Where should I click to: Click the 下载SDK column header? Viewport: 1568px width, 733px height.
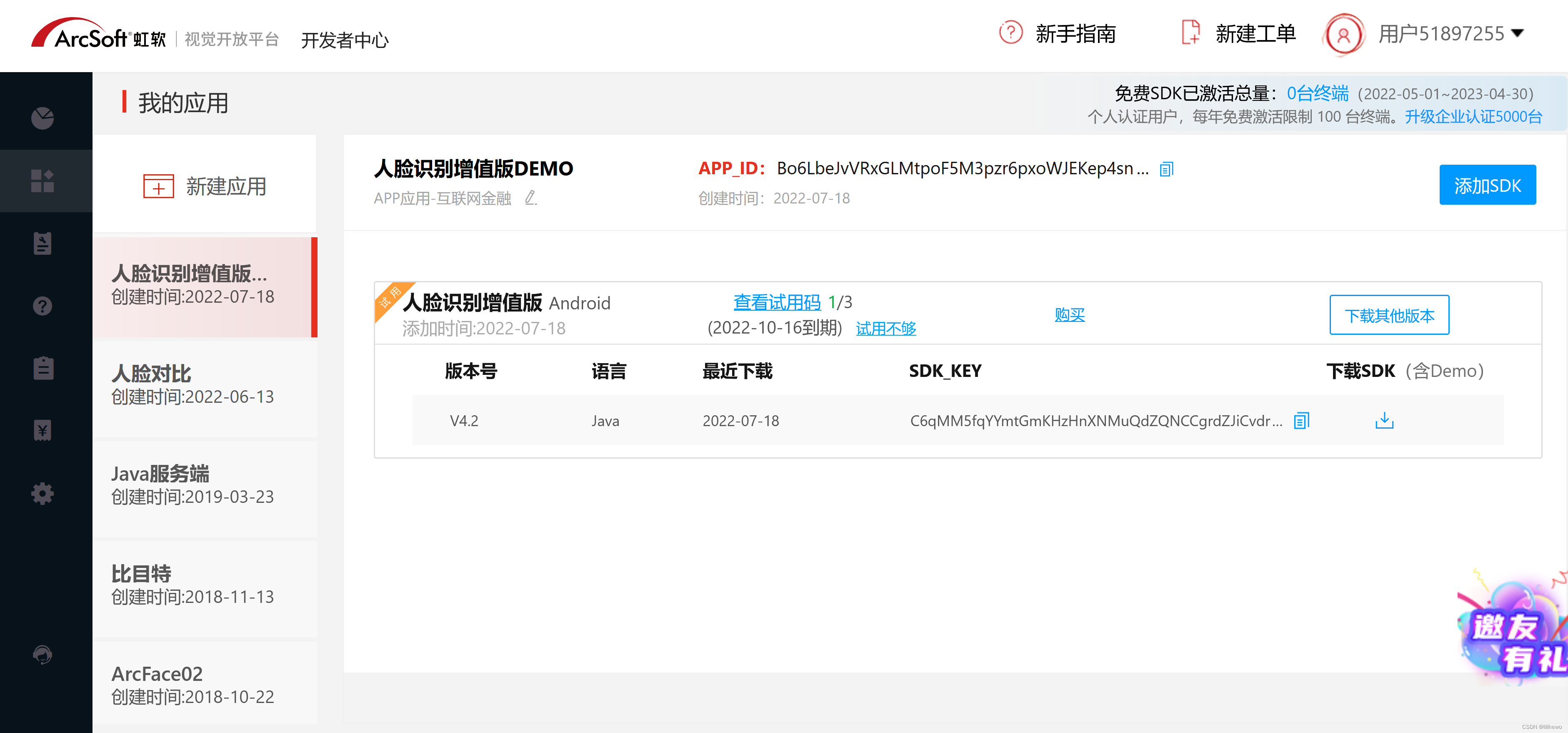pos(1405,371)
